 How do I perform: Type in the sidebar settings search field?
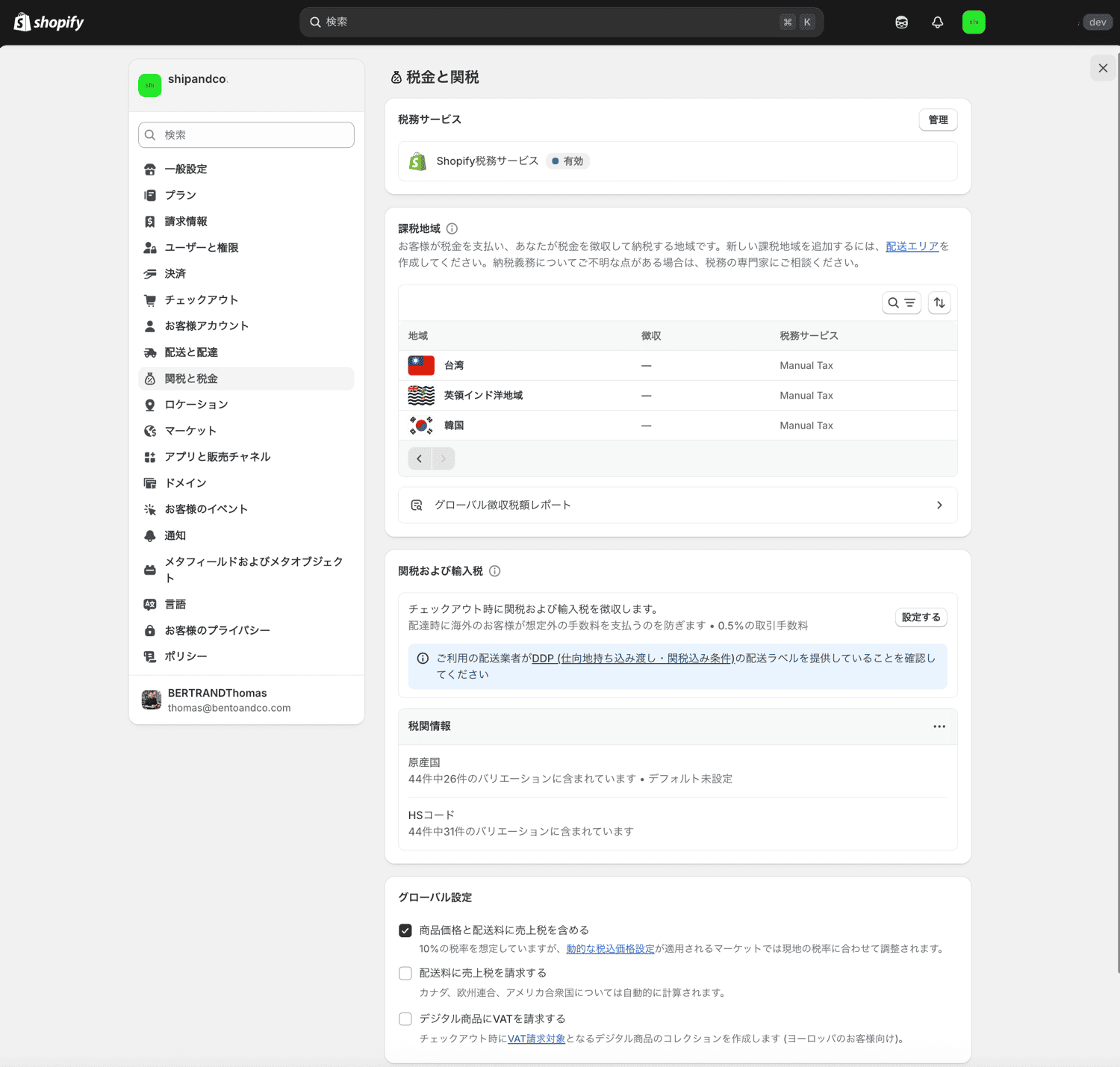point(246,134)
